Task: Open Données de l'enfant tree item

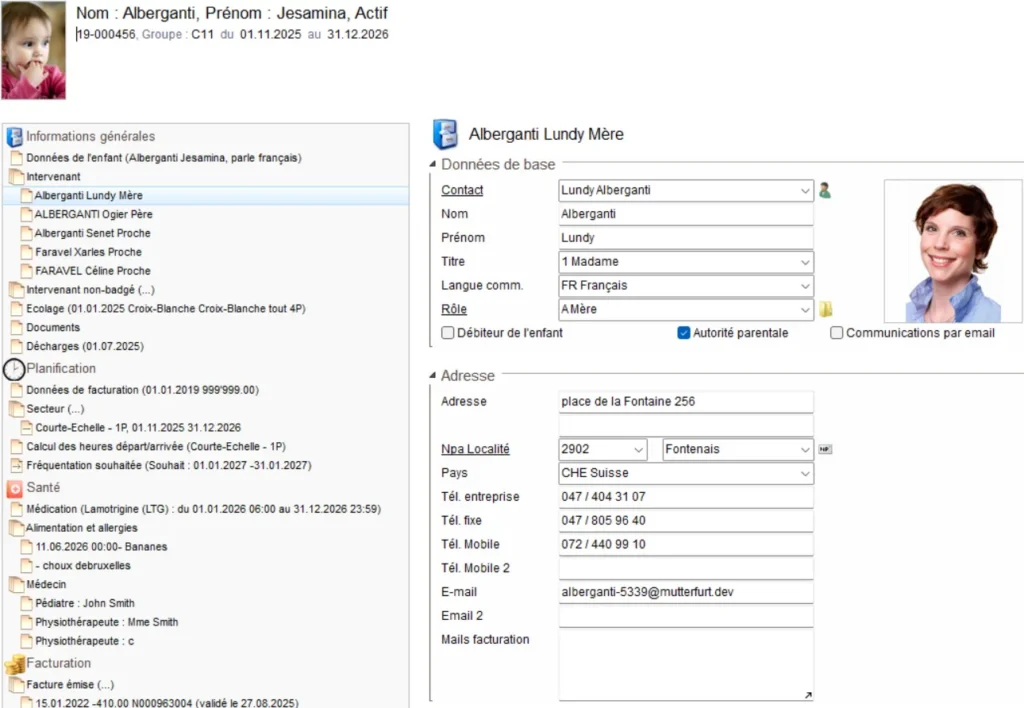Action: point(163,158)
